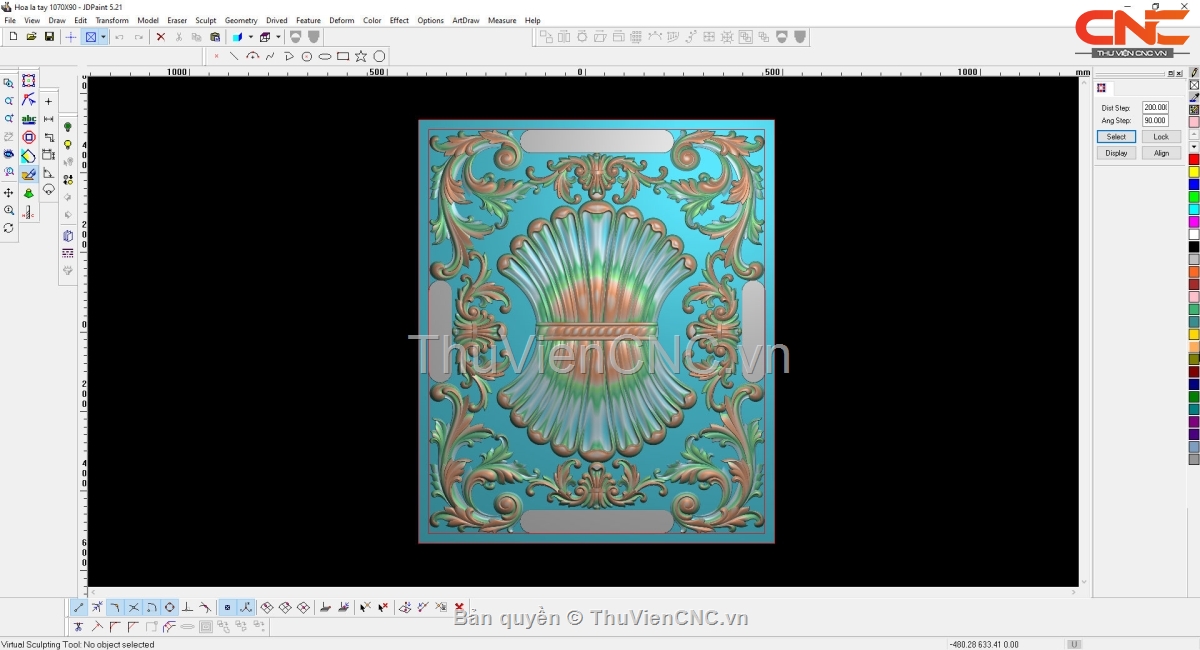Open the blue cube shading dropdown

point(250,37)
